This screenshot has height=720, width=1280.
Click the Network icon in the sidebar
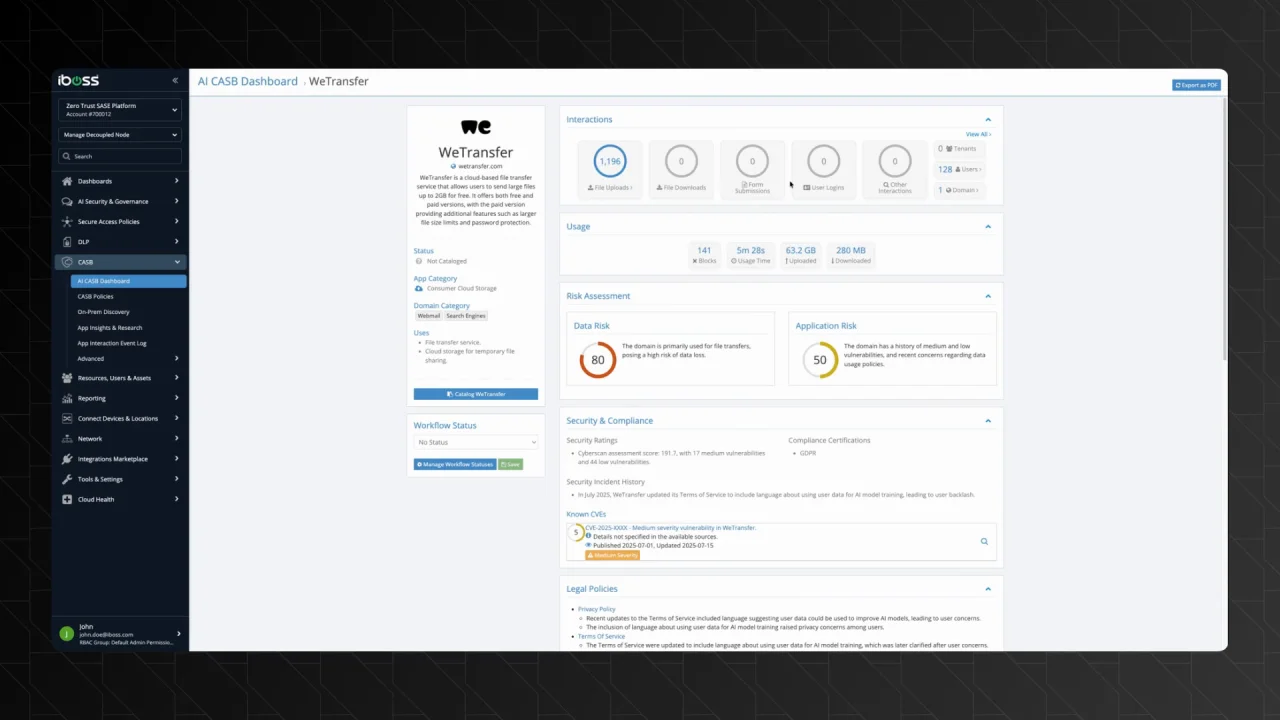point(67,438)
